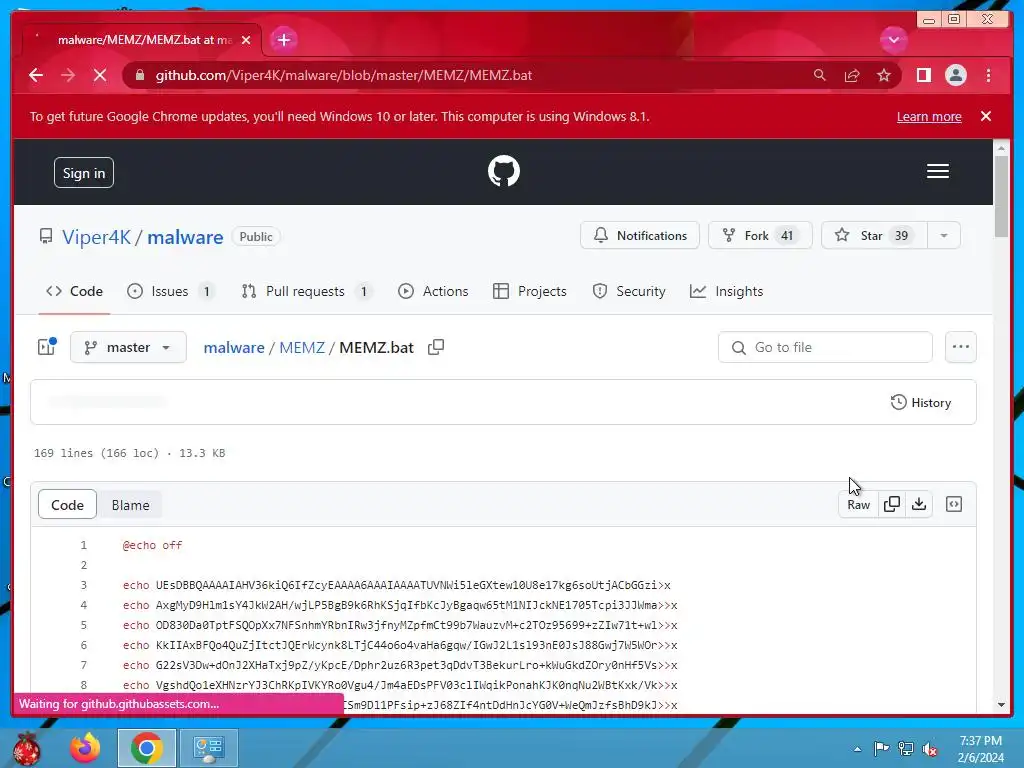This screenshot has width=1024, height=768.
Task: Copy the file path icon
Action: pos(436,347)
